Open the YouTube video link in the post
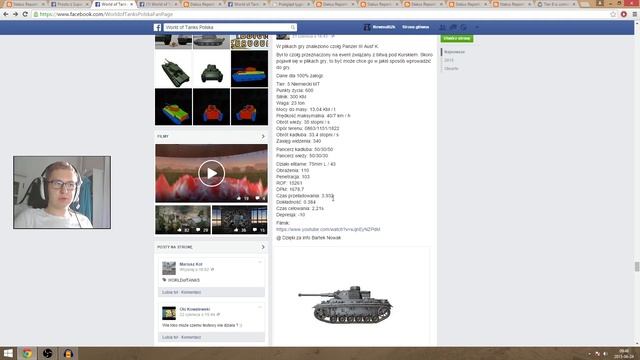This screenshot has height=360, width=640. pos(328,229)
